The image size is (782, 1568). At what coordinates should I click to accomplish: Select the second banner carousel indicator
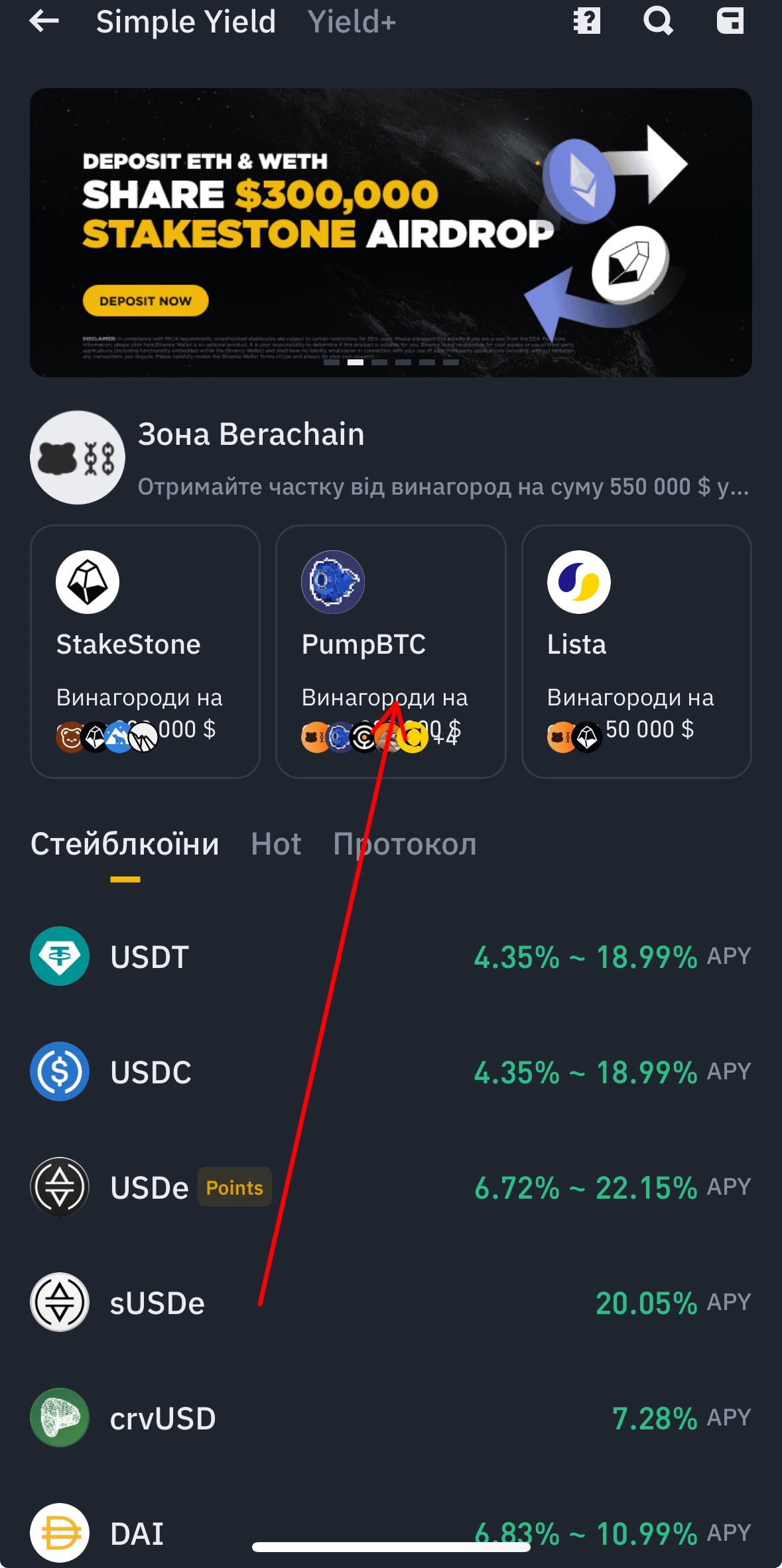(356, 362)
